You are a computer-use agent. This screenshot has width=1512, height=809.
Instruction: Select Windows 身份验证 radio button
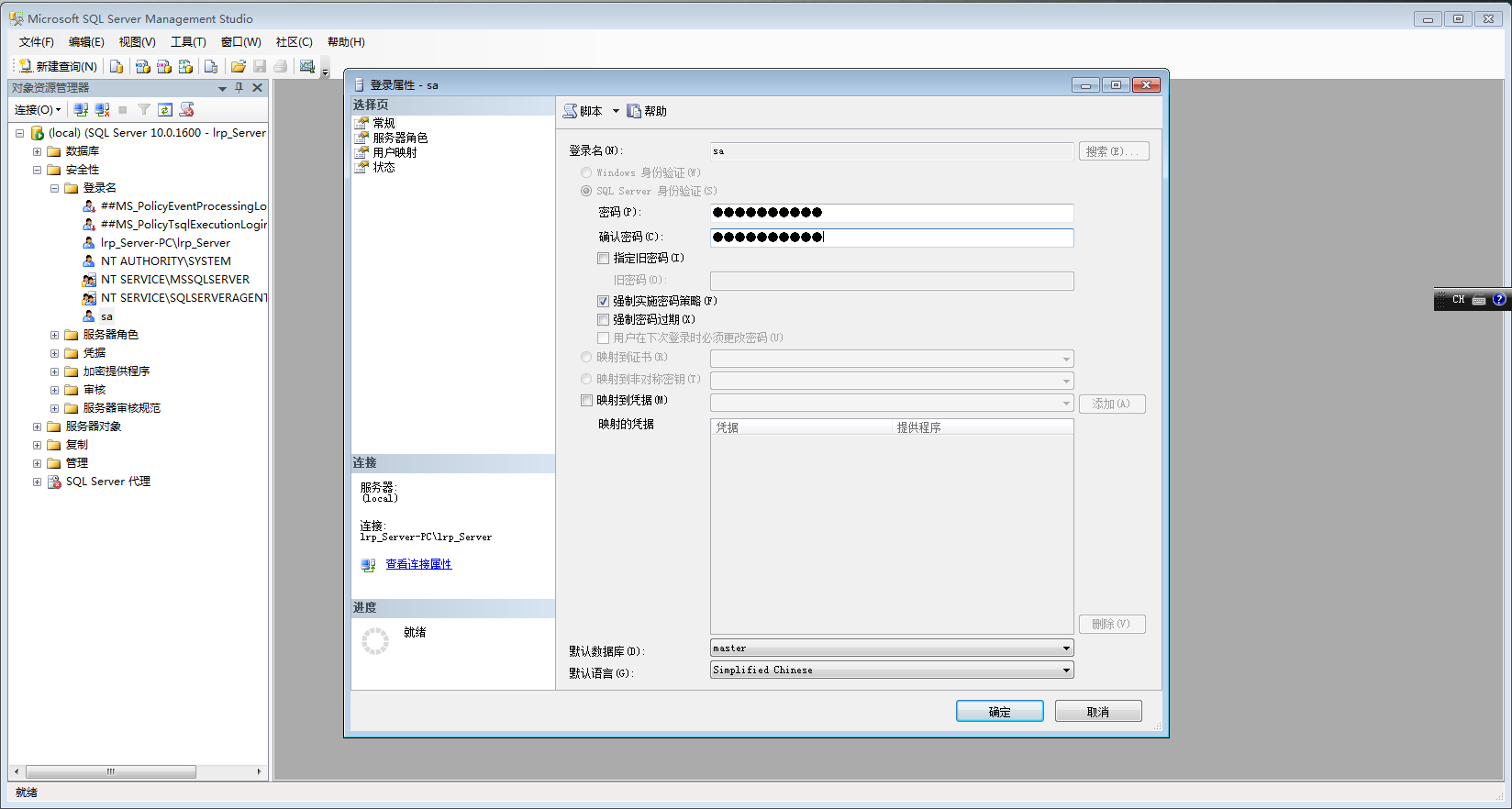pyautogui.click(x=586, y=172)
